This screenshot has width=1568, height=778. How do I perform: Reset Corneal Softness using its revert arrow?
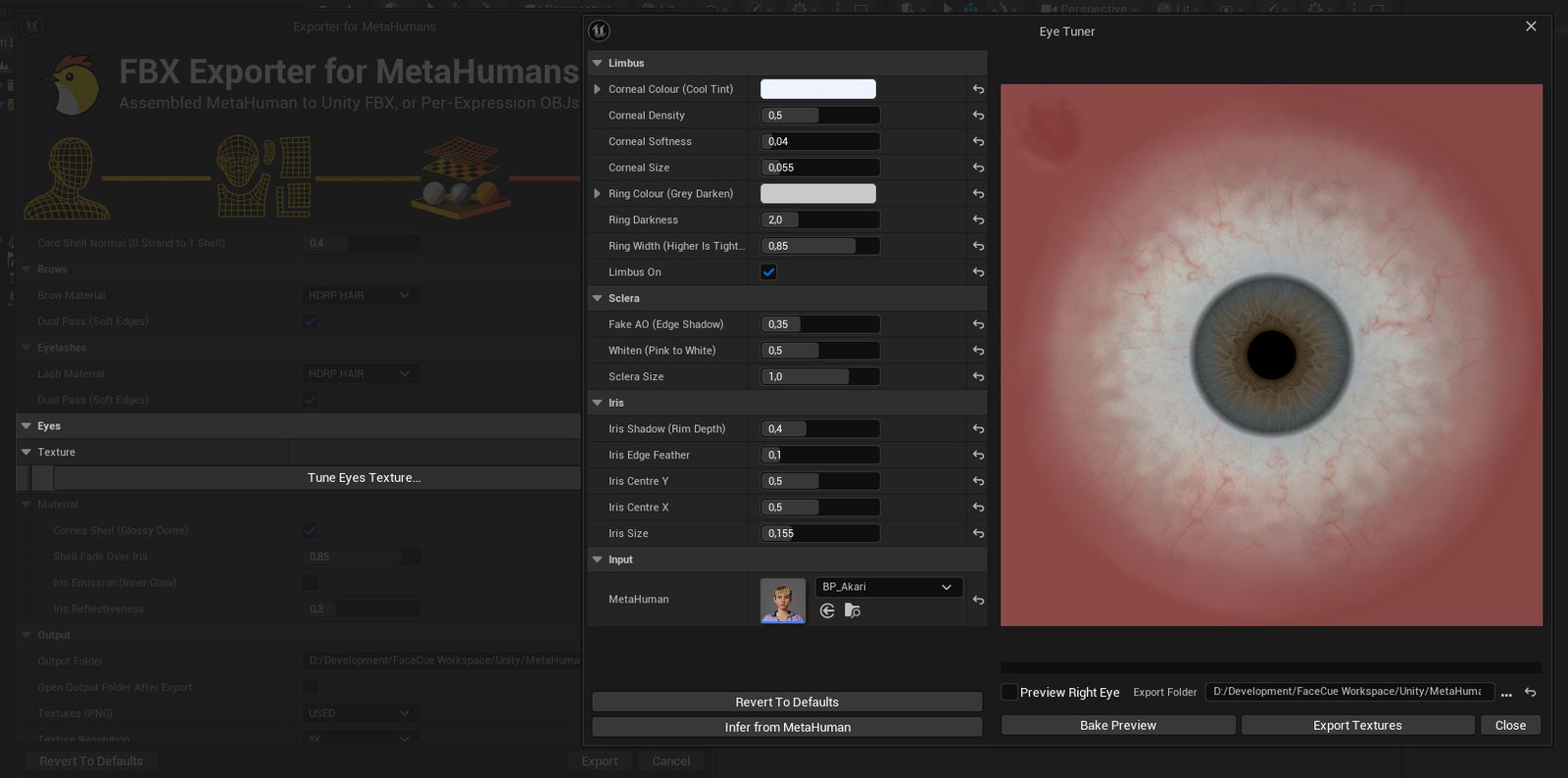[x=978, y=142]
